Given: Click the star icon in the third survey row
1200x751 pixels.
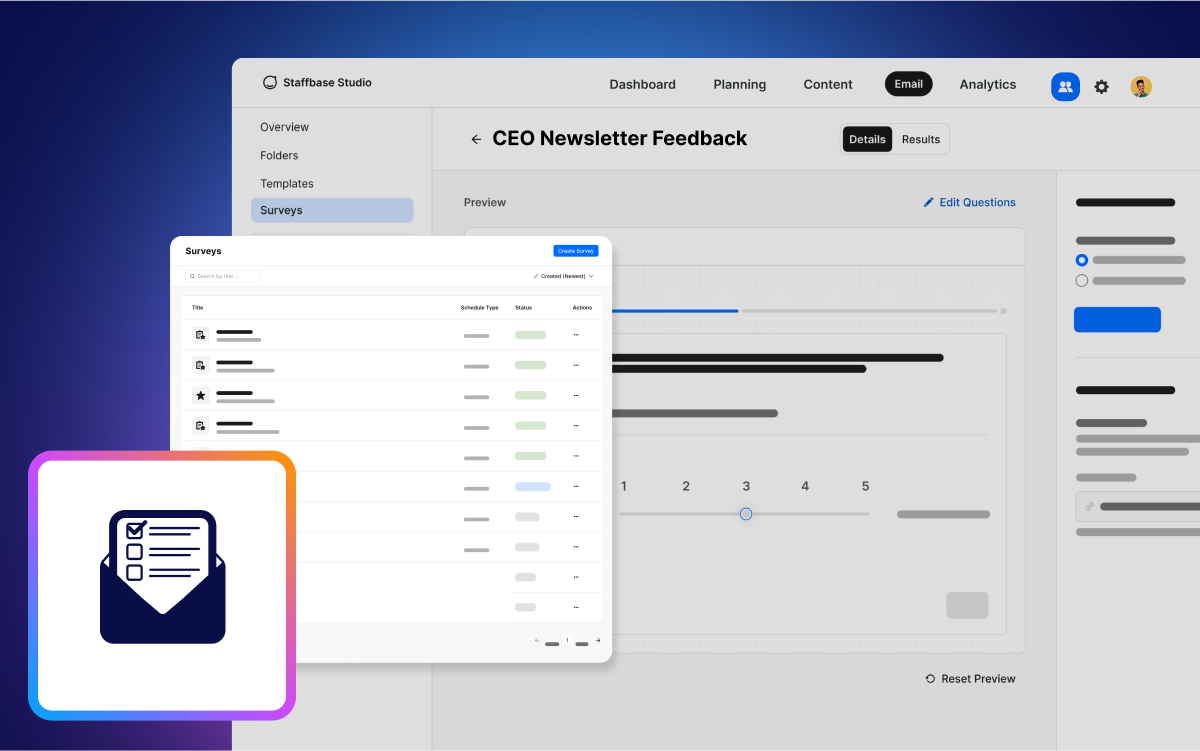Looking at the screenshot, I should tap(200, 395).
